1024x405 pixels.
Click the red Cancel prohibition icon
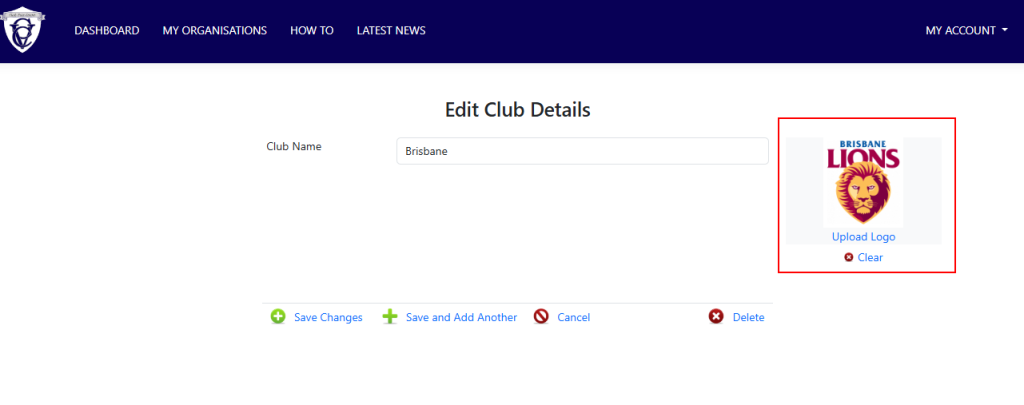coord(541,317)
